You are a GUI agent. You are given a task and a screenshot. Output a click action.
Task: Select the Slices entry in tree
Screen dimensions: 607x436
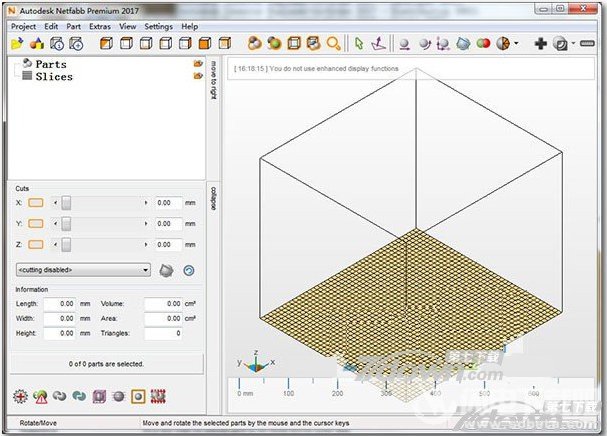[x=54, y=76]
